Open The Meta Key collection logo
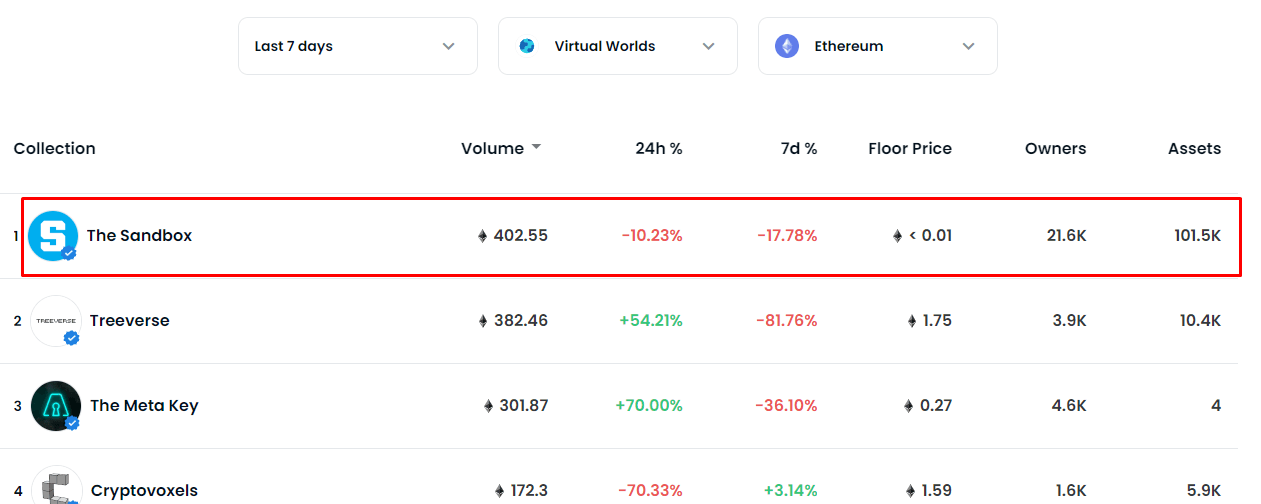1261x504 pixels. pos(56,406)
